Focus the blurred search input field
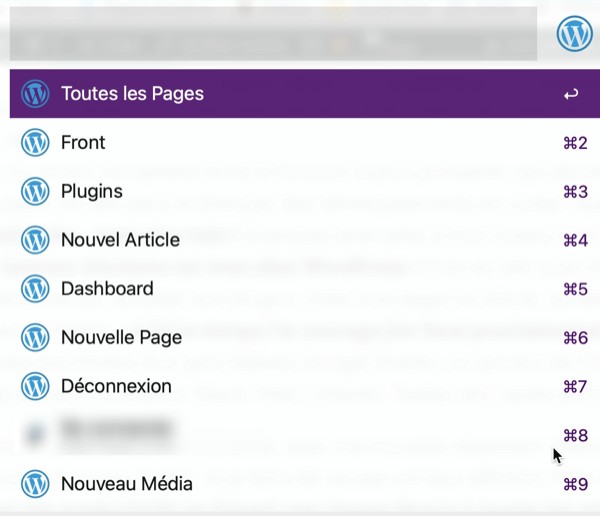 (273, 34)
